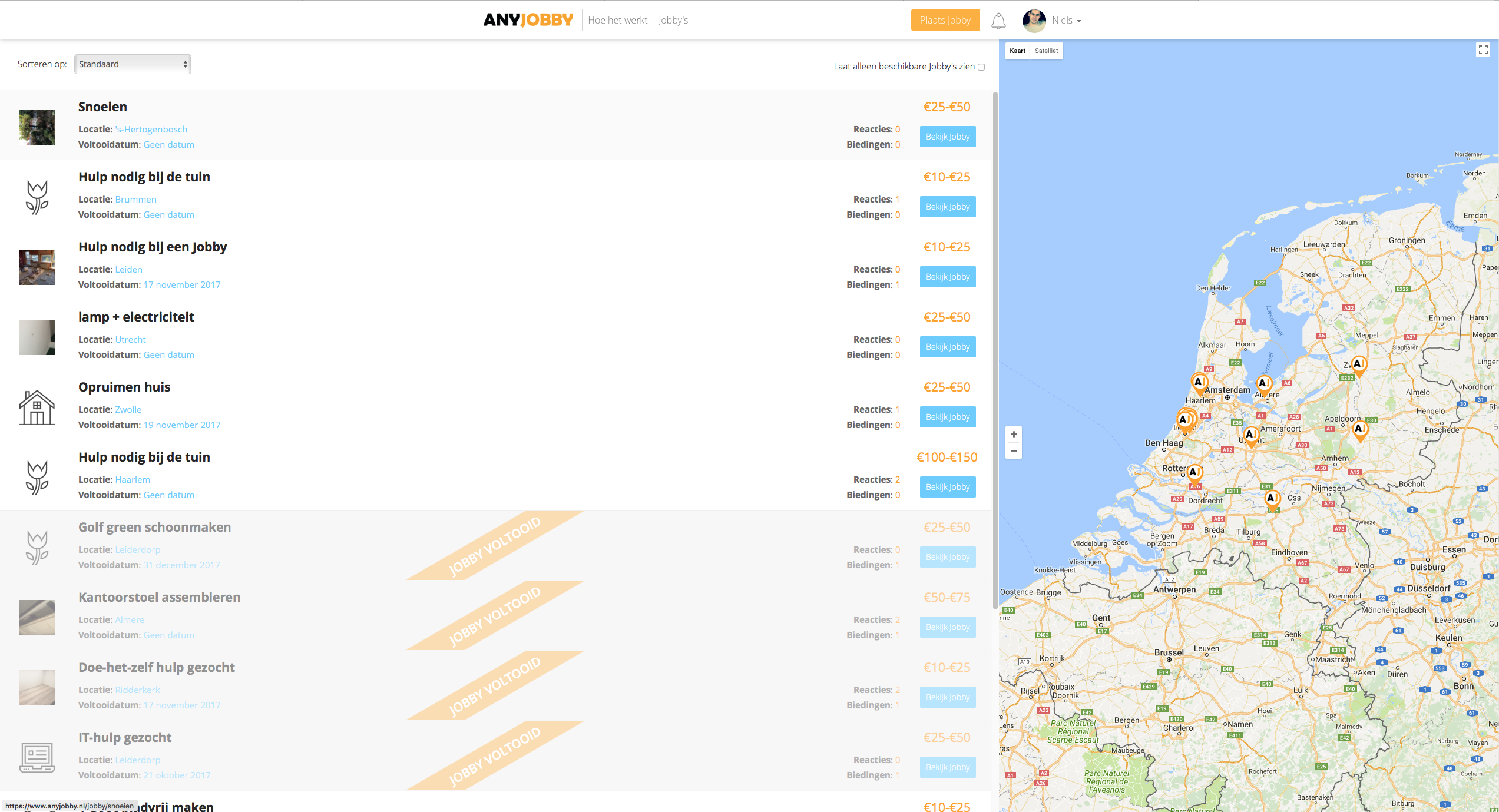Click the Leiden location link
The height and width of the screenshot is (812, 1499).
128,270
